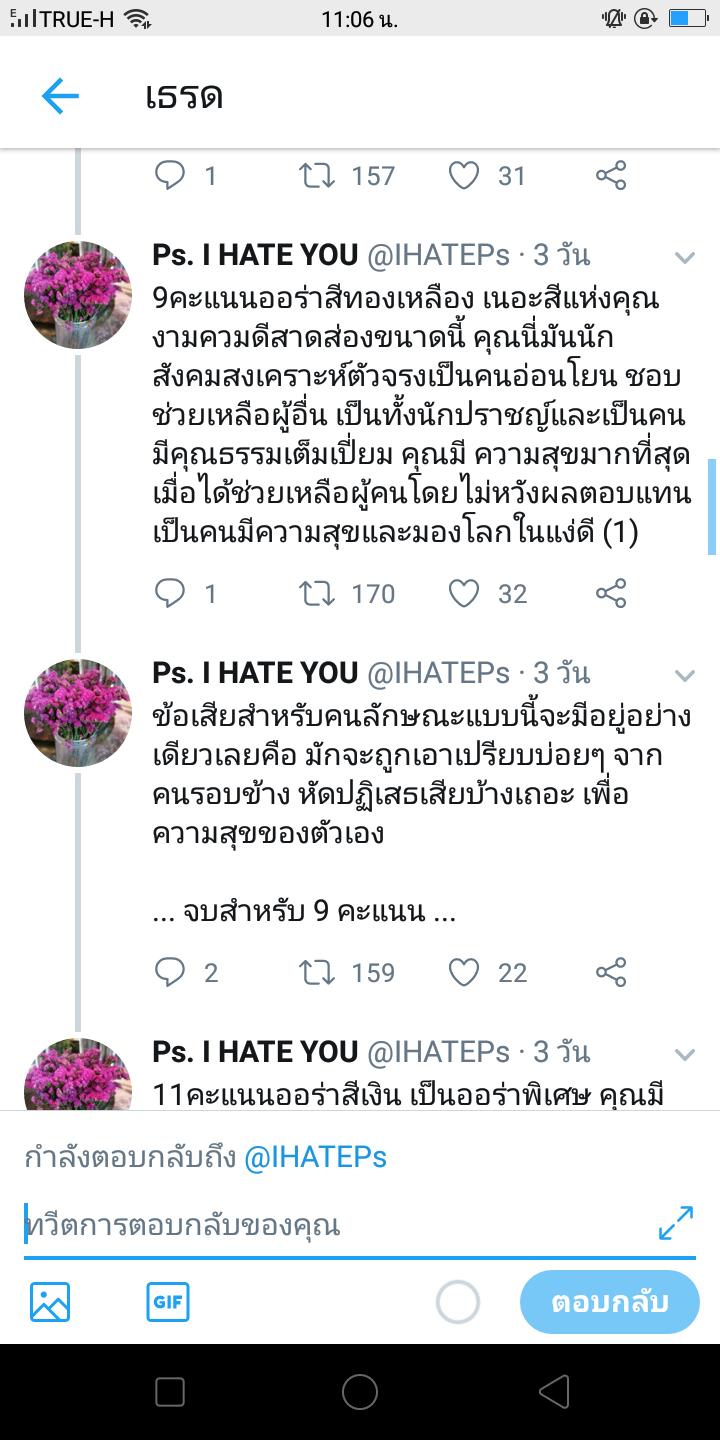Like the tweet with 32 likes
Viewport: 720px width, 1440px height.
pos(464,594)
